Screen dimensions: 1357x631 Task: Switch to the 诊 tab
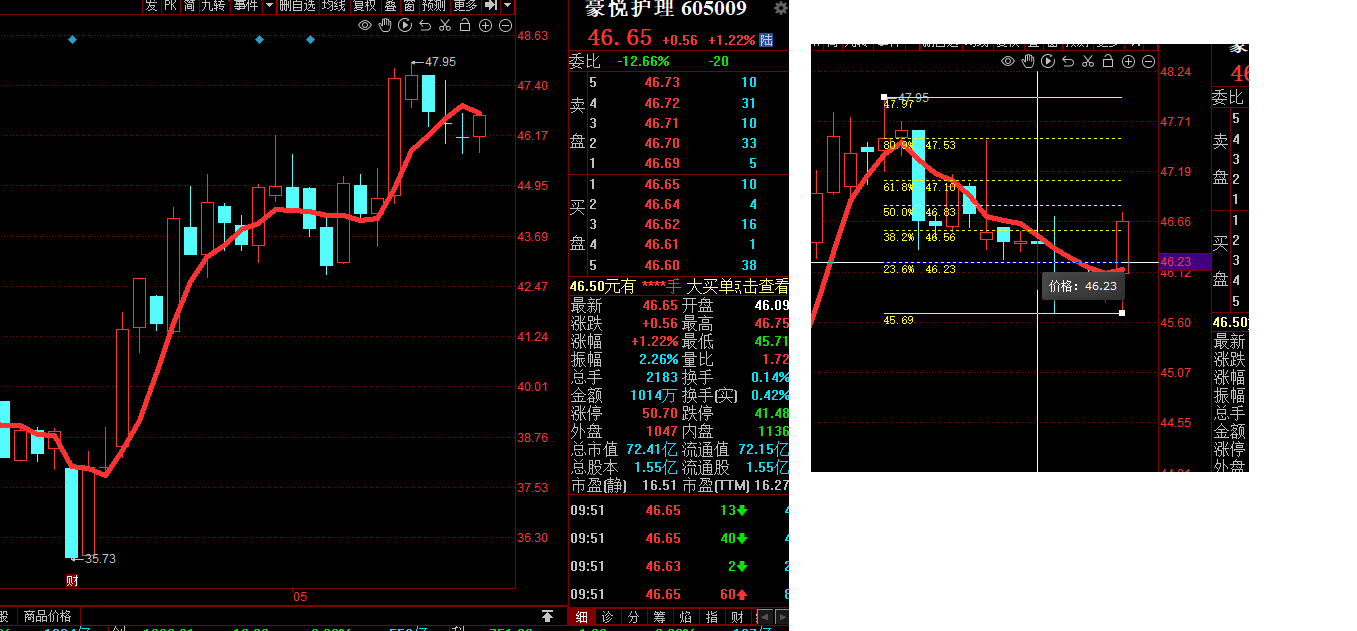(607, 617)
